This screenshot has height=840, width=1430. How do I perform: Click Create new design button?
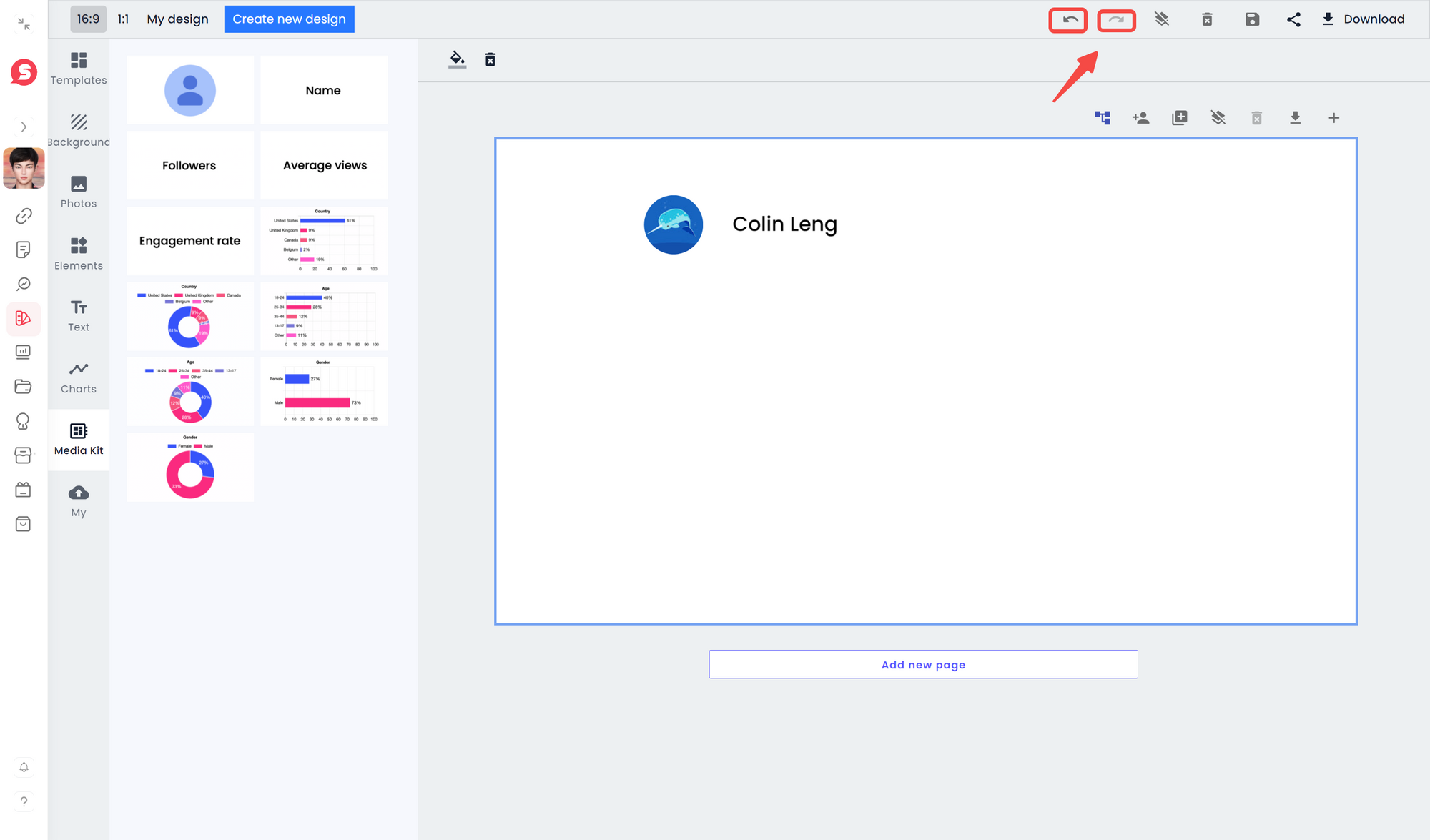coord(289,19)
